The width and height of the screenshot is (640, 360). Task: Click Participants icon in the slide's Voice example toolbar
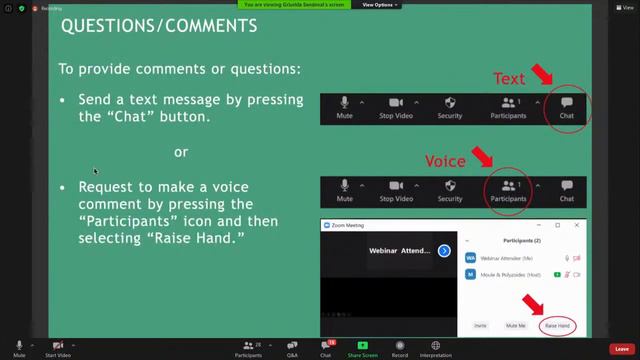tap(508, 191)
